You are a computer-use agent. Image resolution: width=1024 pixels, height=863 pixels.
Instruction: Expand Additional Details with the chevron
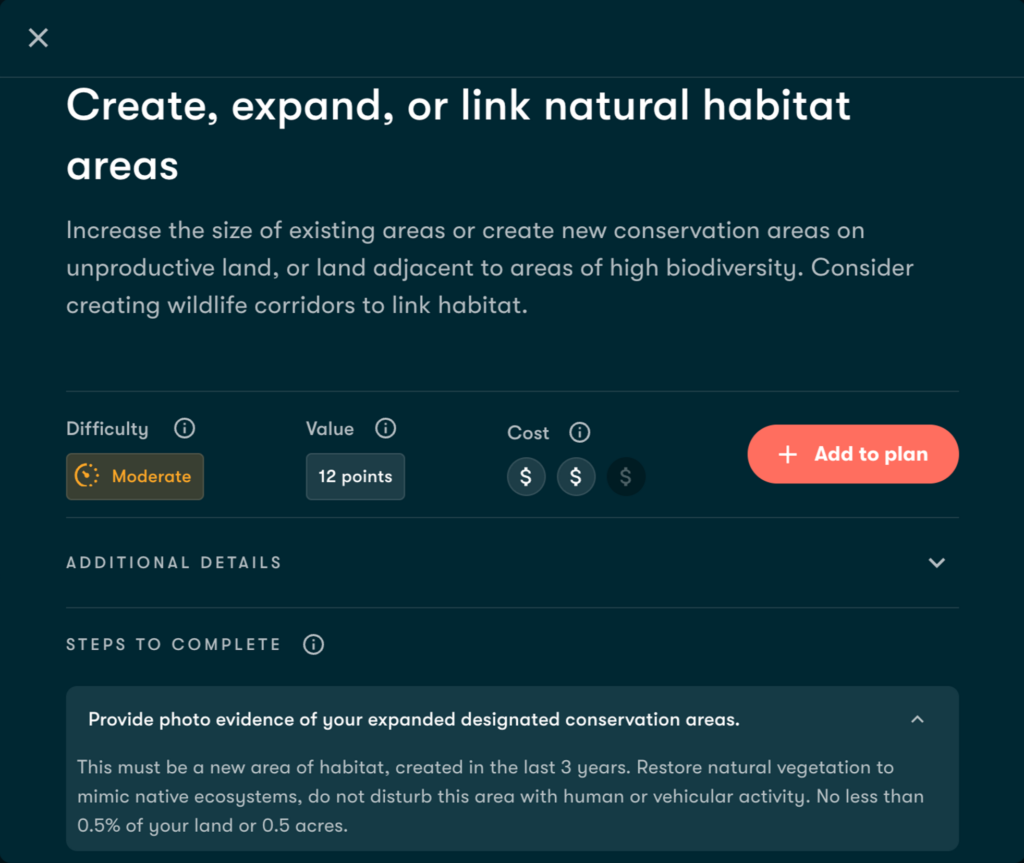pos(936,563)
